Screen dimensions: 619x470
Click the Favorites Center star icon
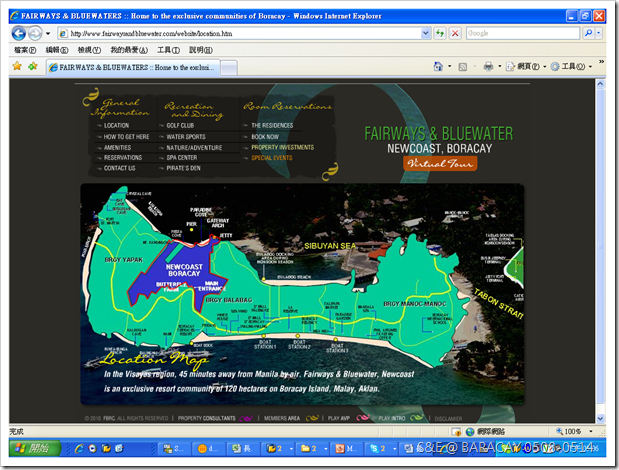tap(17, 66)
